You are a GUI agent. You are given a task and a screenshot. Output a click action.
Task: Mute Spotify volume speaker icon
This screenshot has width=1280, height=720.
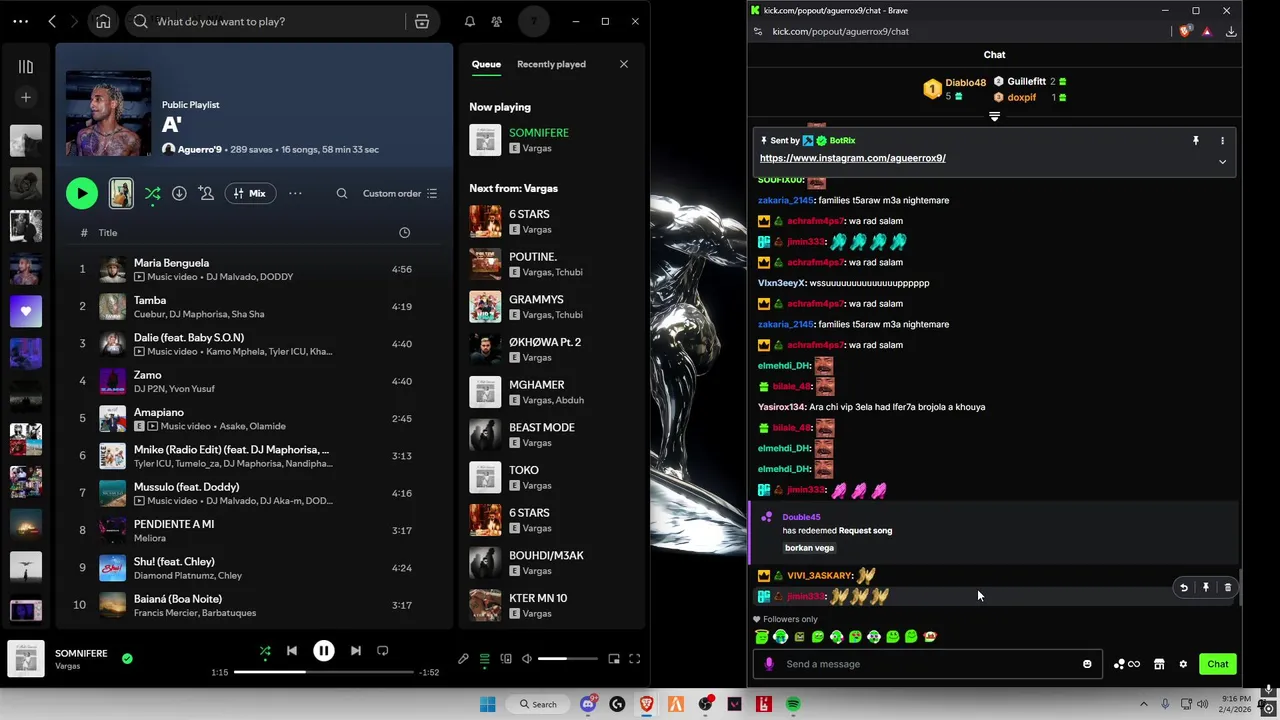527,659
